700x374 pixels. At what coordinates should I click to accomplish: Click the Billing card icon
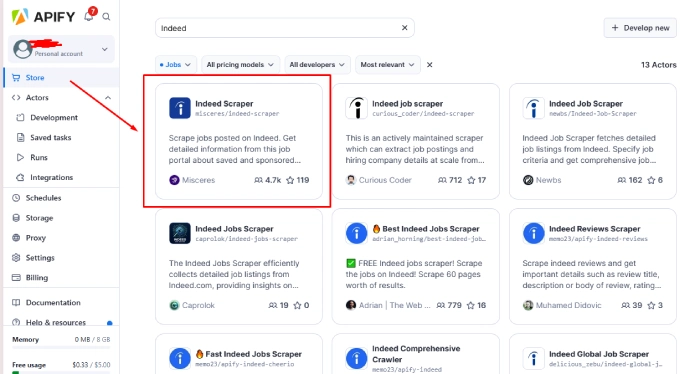coord(16,278)
